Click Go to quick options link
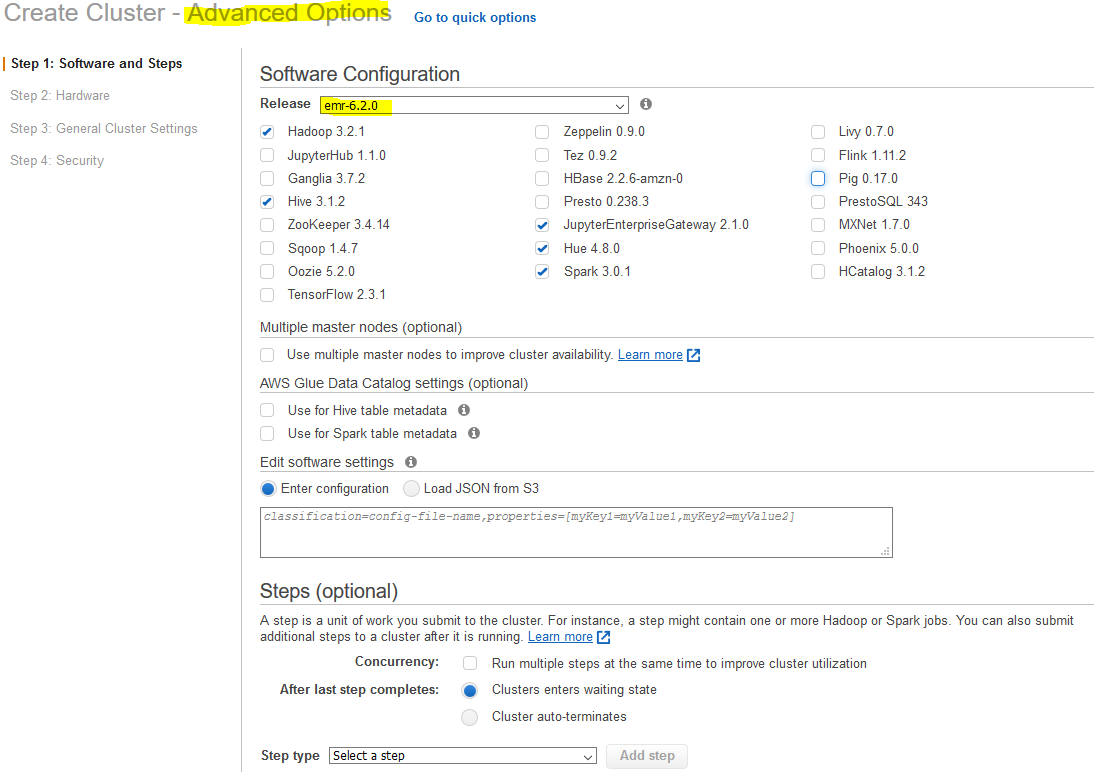The image size is (1102, 772). tap(475, 18)
